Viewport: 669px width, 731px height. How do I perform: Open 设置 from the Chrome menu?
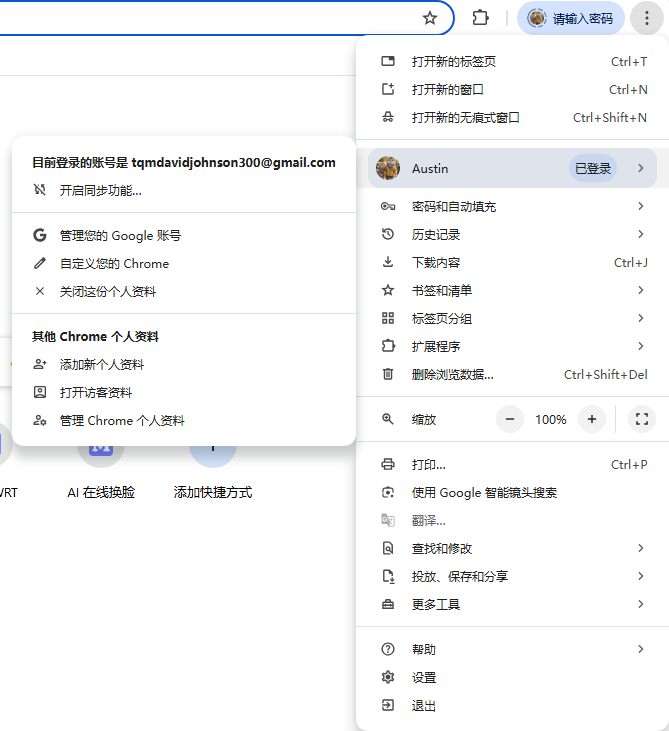point(513,677)
